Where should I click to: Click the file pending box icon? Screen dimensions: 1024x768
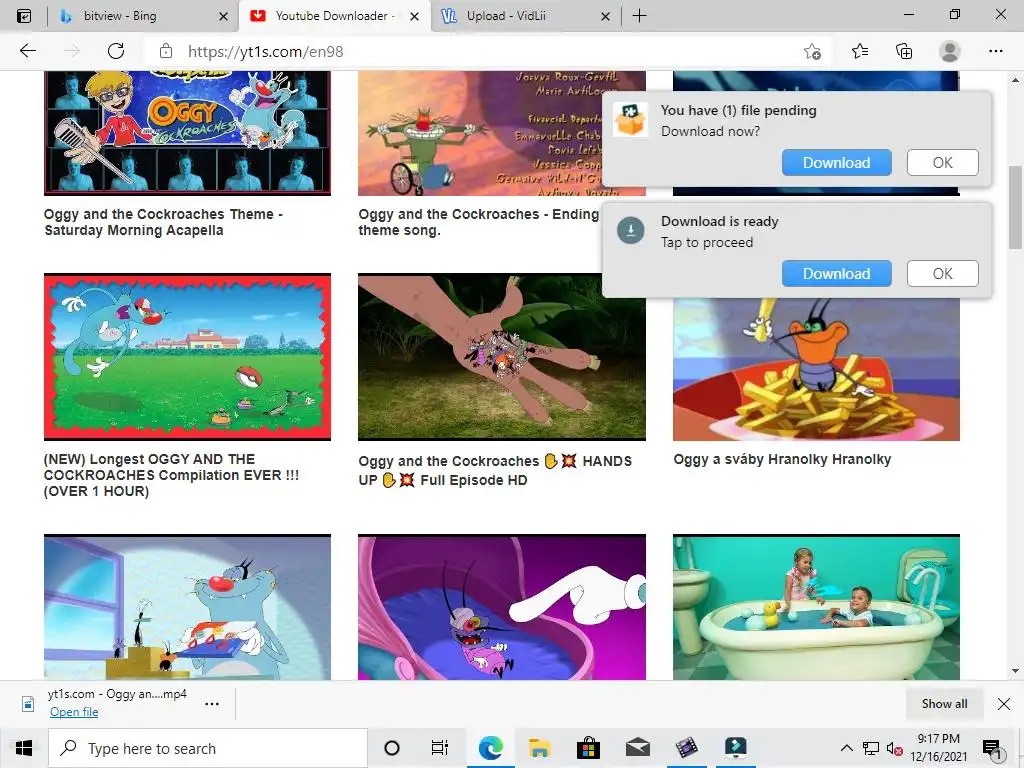tap(630, 120)
